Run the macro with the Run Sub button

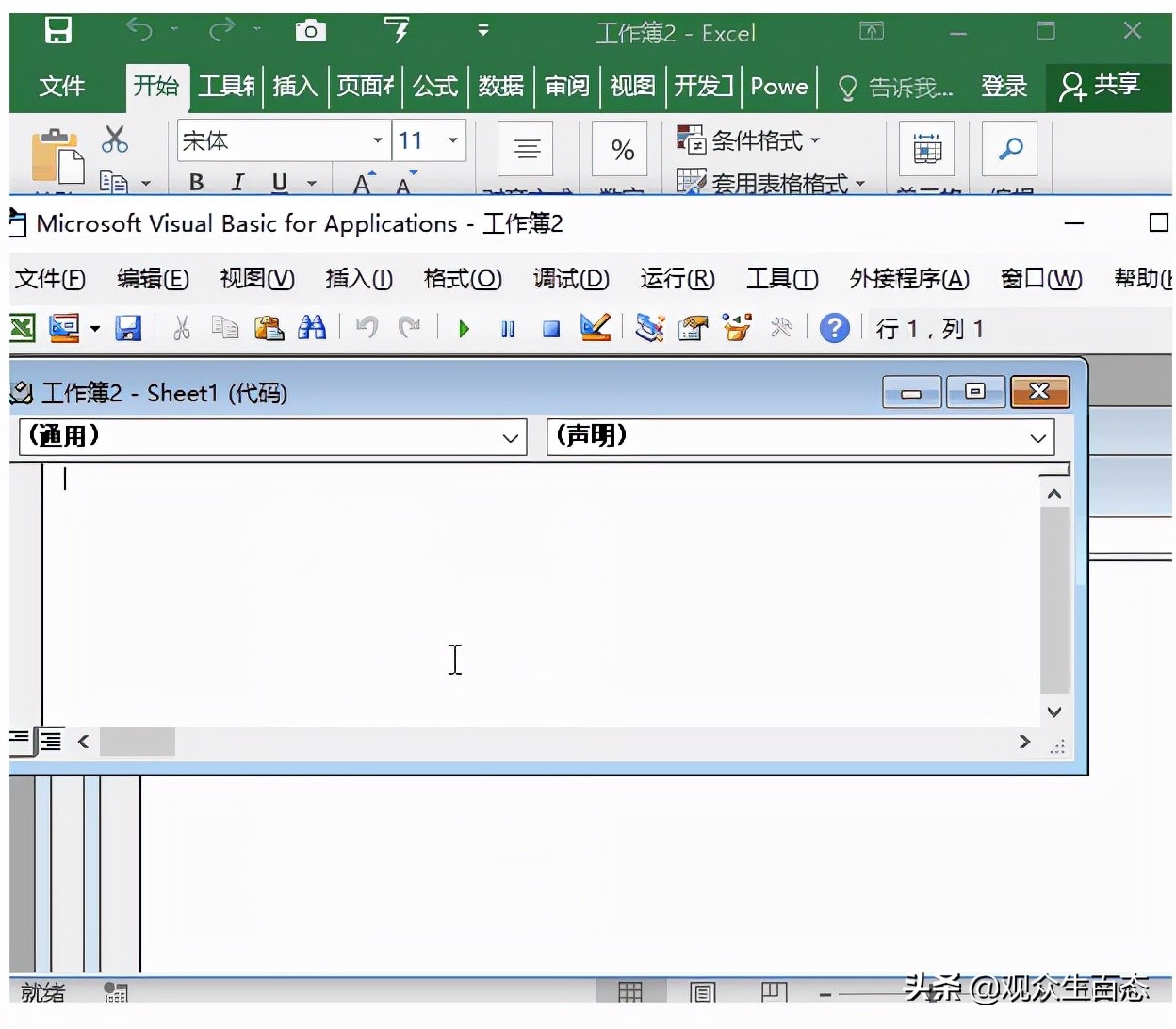(463, 328)
